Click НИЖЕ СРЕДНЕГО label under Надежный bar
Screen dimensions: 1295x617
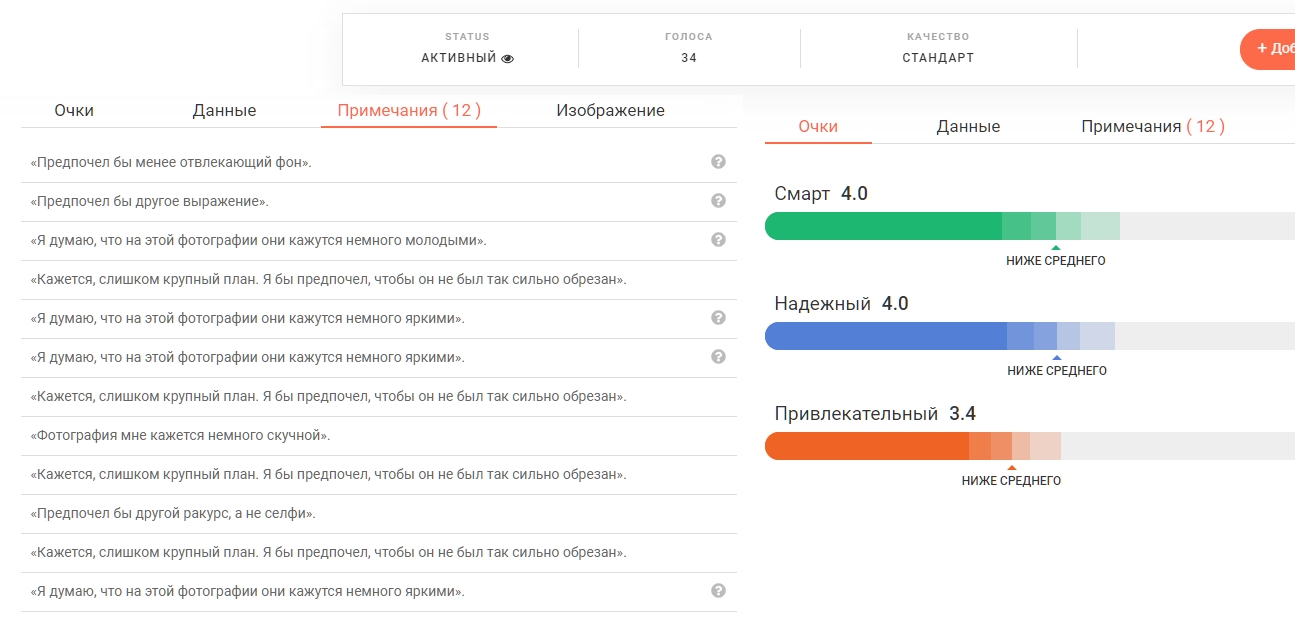1057,371
